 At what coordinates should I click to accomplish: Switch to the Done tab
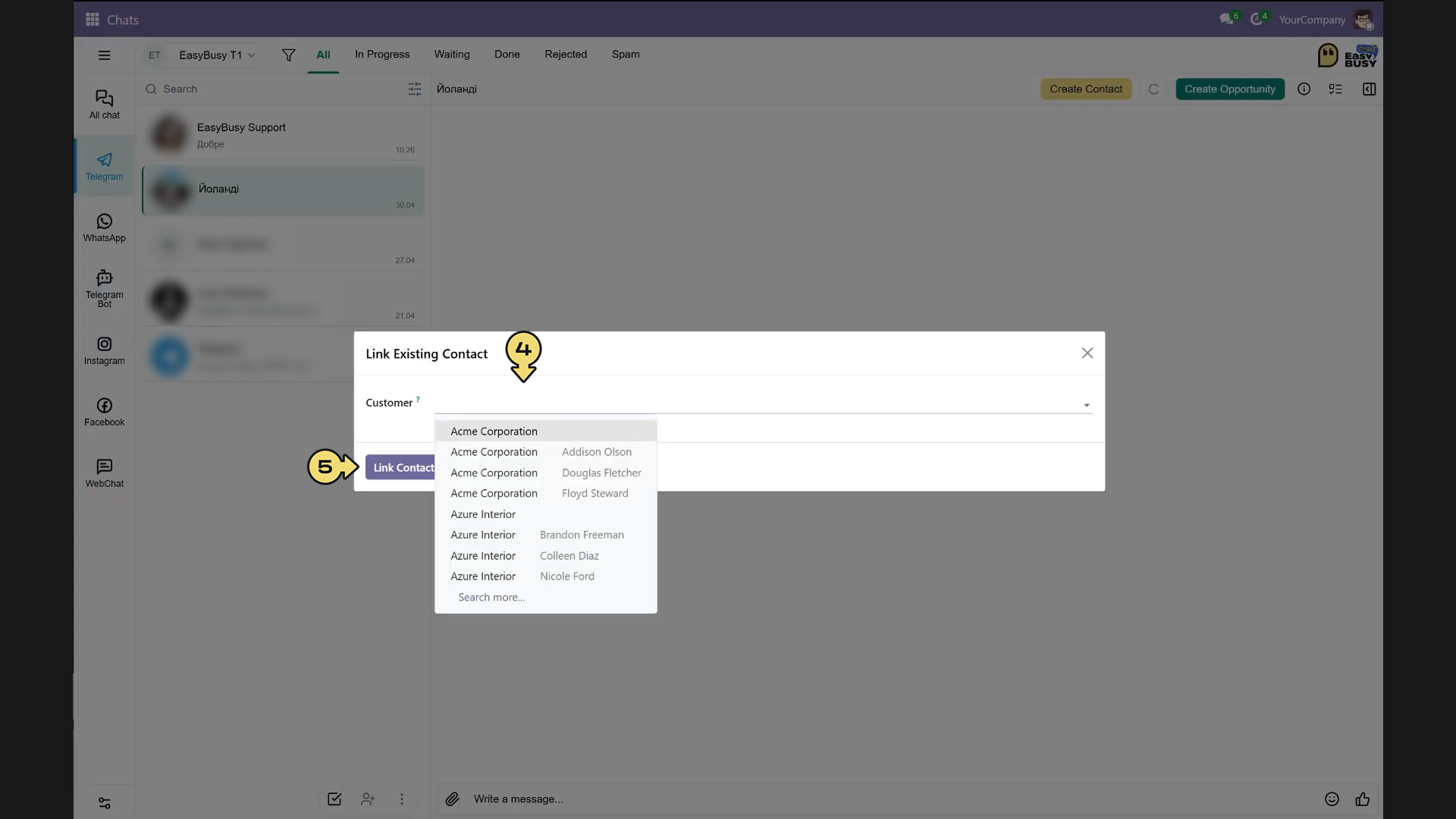point(507,55)
